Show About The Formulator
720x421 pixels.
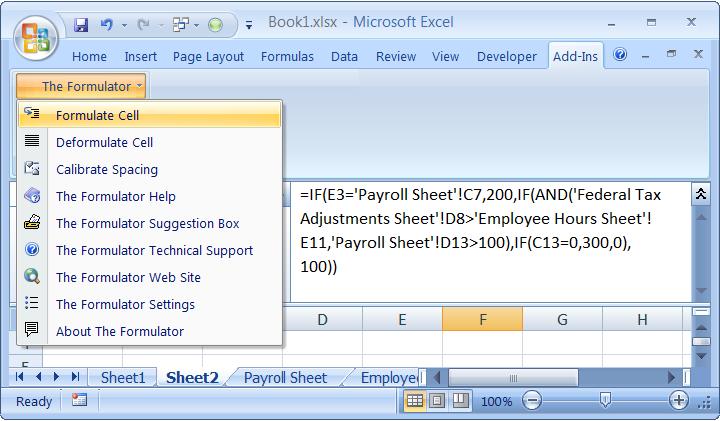[x=150, y=331]
